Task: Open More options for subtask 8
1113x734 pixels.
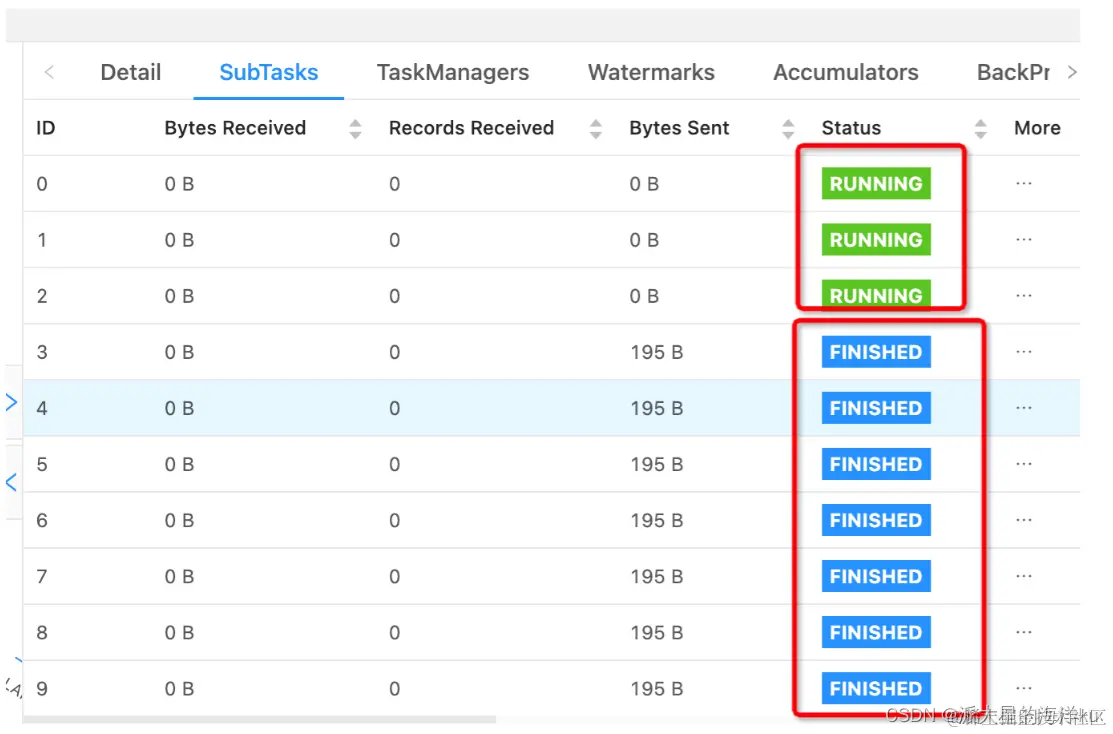Action: (x=1024, y=632)
